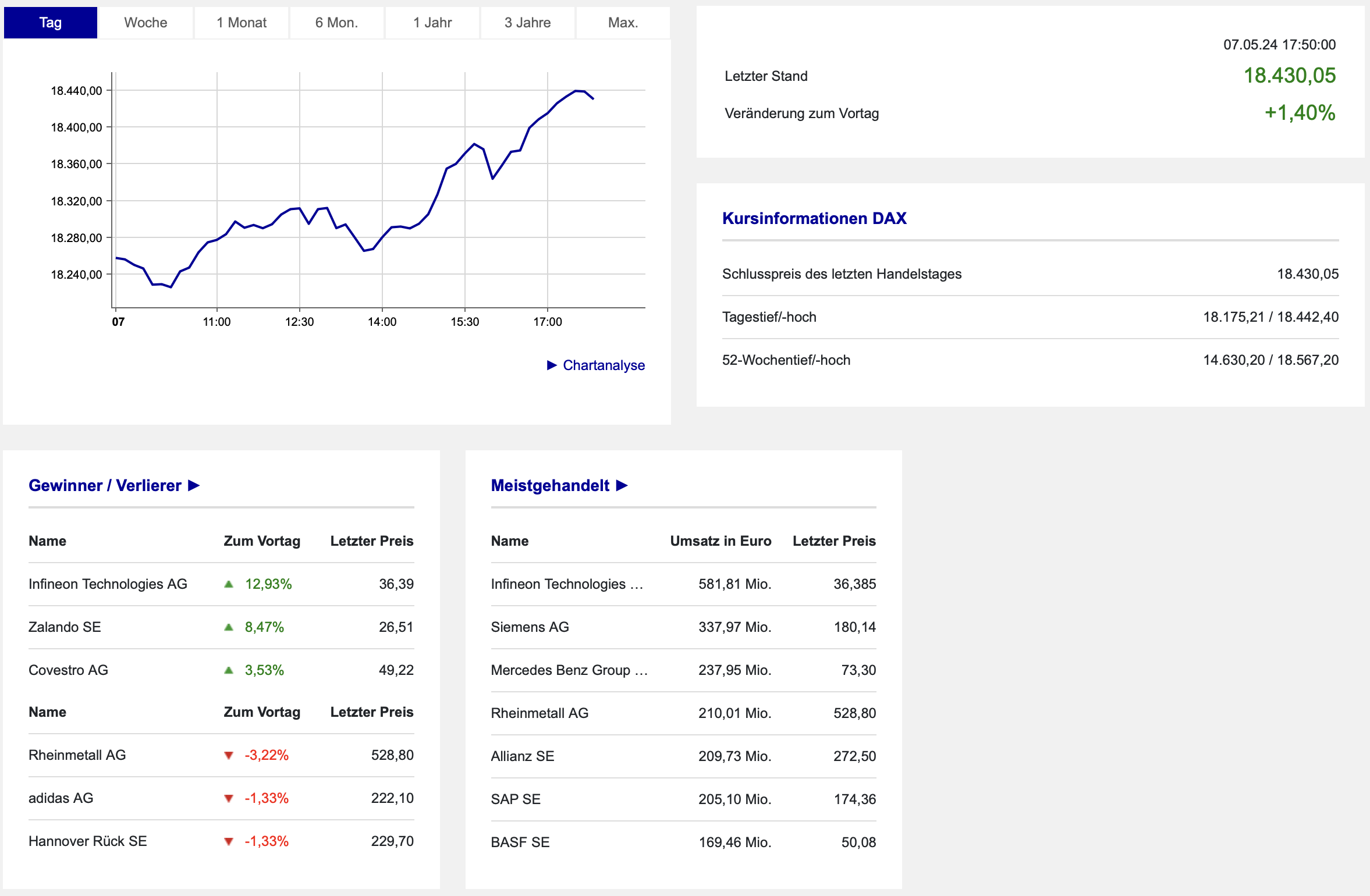The height and width of the screenshot is (896, 1370).
Task: Show the 6 Mon. chart view
Action: pyautogui.click(x=336, y=23)
